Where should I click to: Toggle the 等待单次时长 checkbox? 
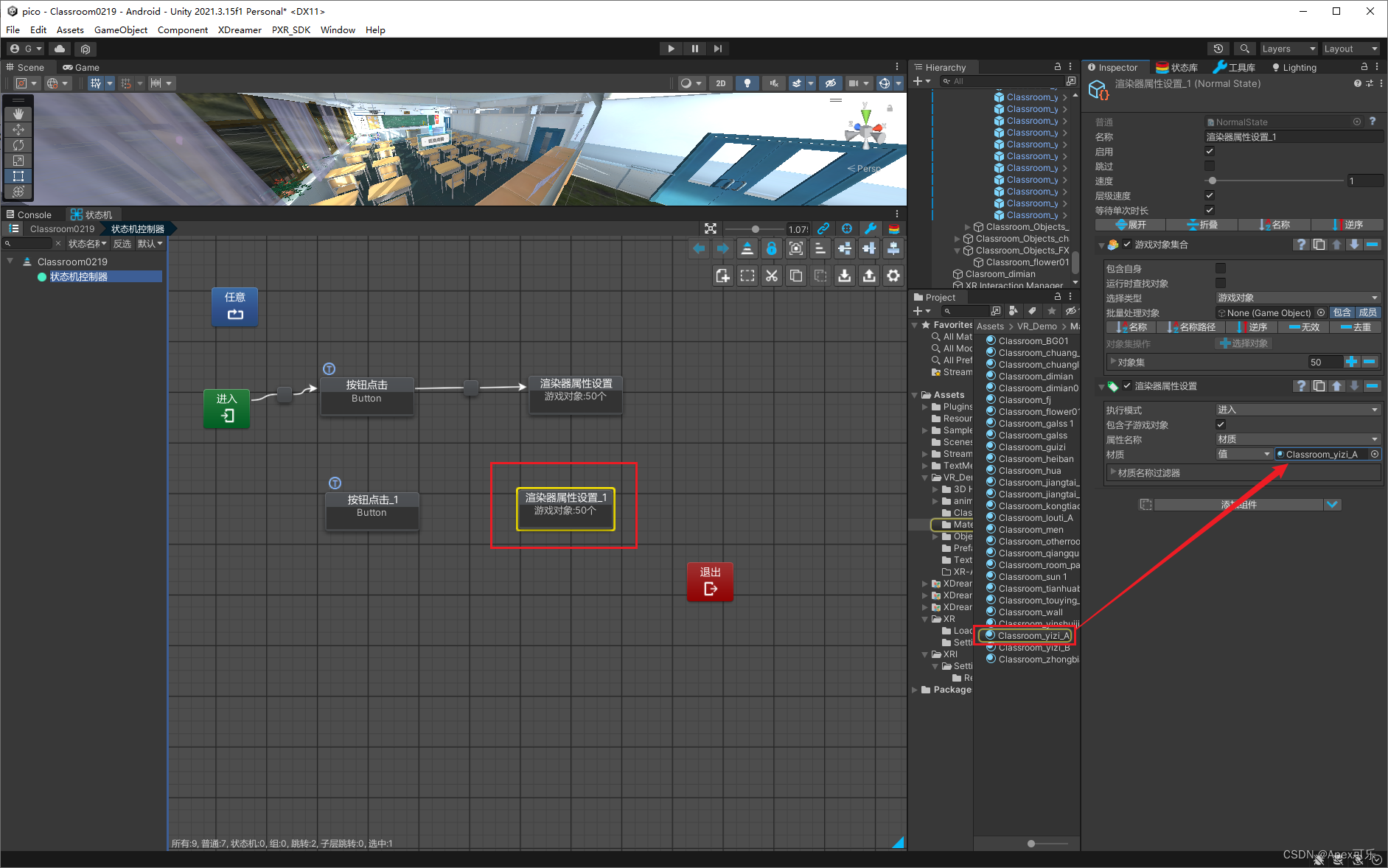tap(1210, 210)
